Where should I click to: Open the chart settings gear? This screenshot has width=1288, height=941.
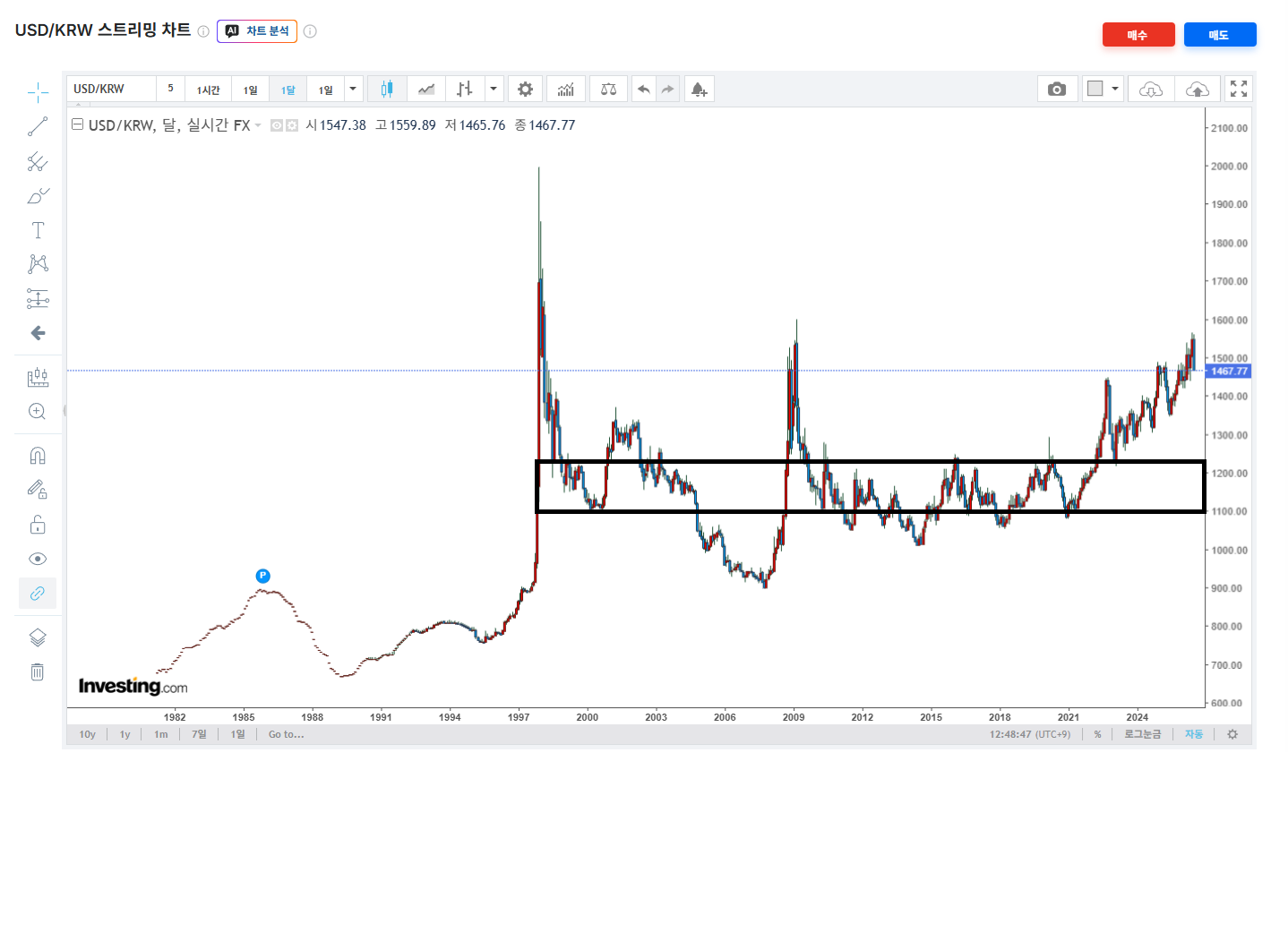pos(526,89)
